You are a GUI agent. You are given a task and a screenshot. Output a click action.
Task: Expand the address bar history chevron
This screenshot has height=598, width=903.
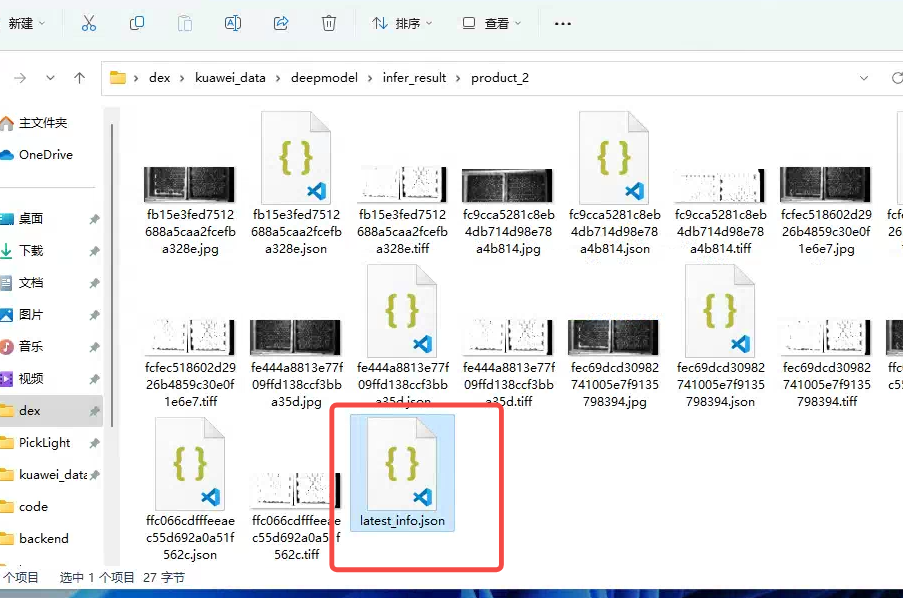click(x=865, y=78)
